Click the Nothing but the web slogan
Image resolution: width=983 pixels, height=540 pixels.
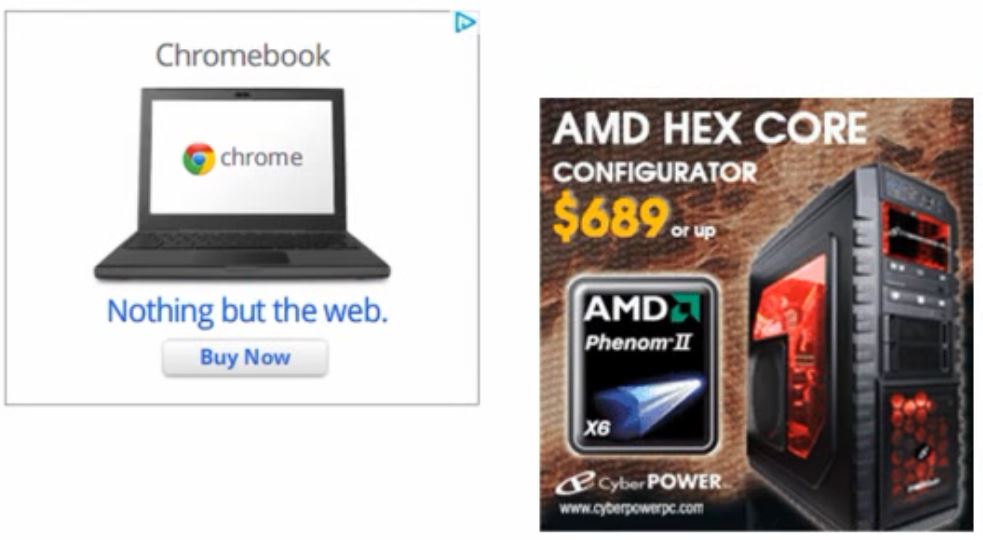[247, 311]
